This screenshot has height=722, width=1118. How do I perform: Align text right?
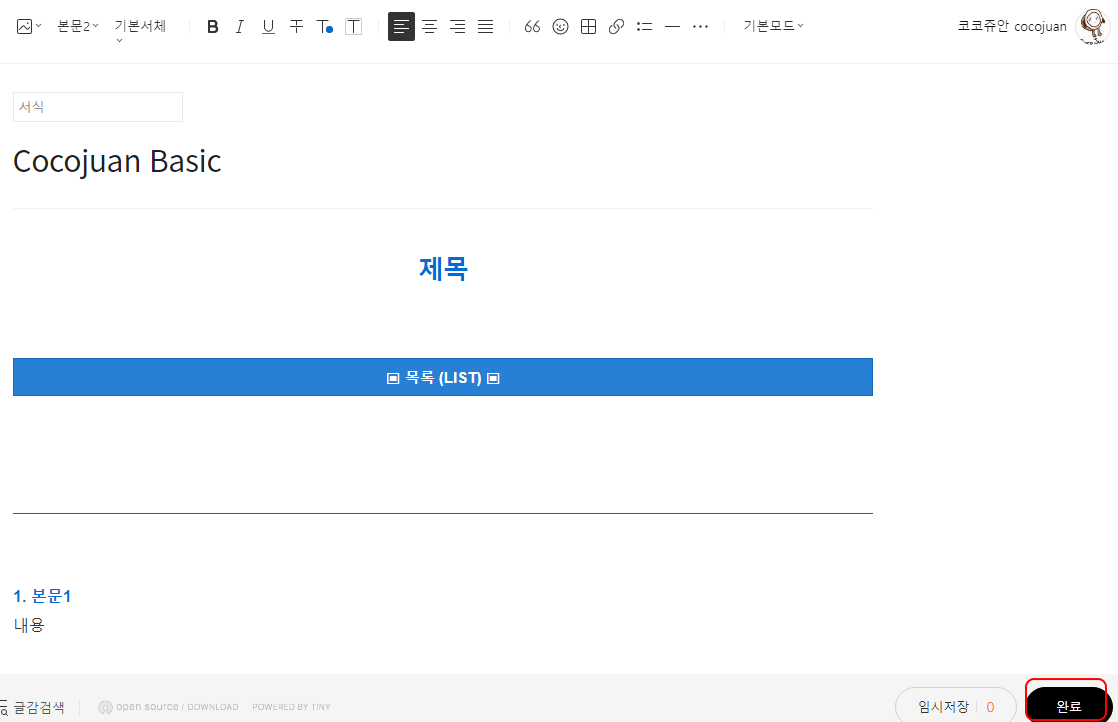click(458, 27)
